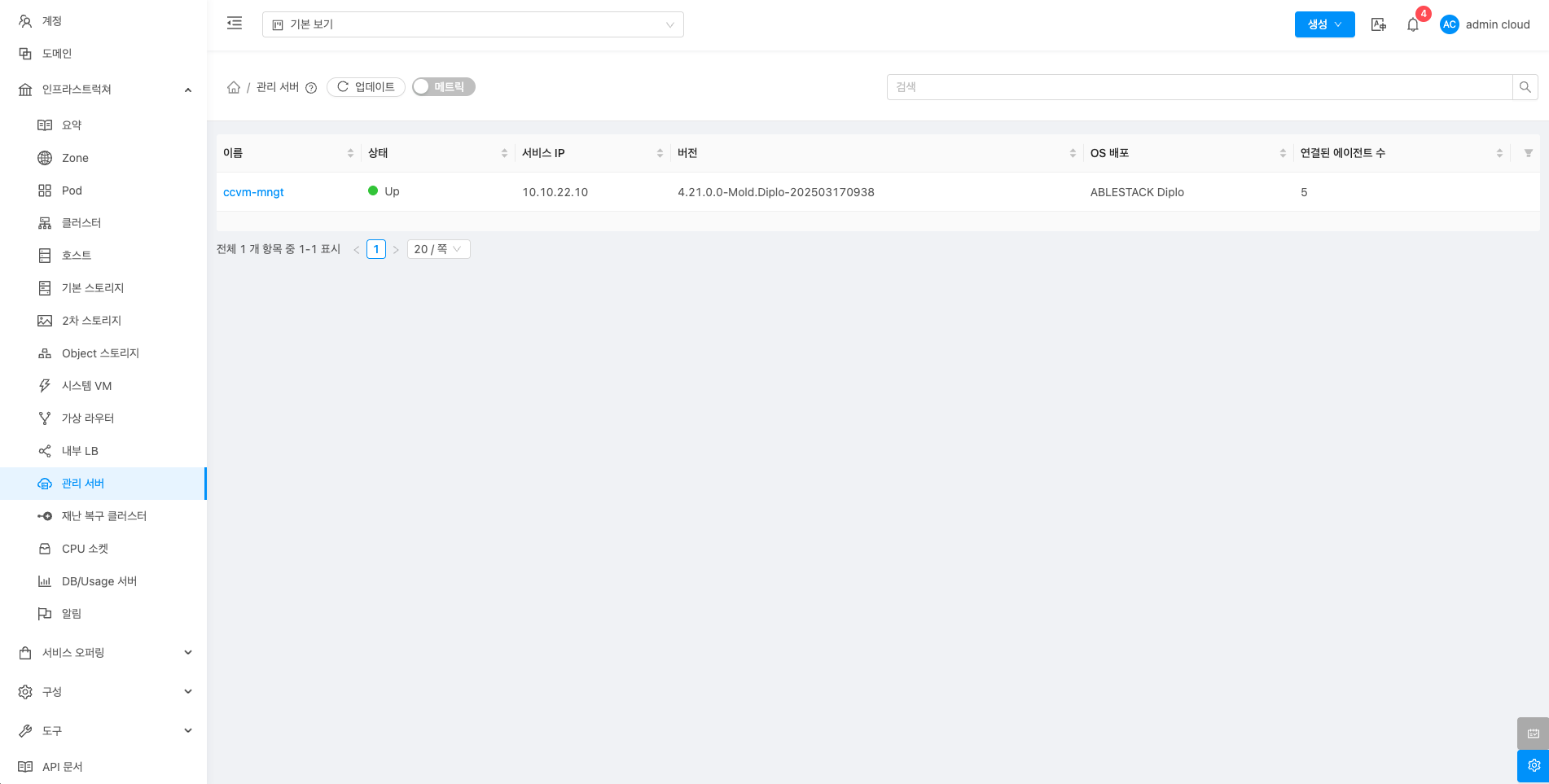
Task: Click the help question mark beside 관리 서버
Action: [311, 88]
